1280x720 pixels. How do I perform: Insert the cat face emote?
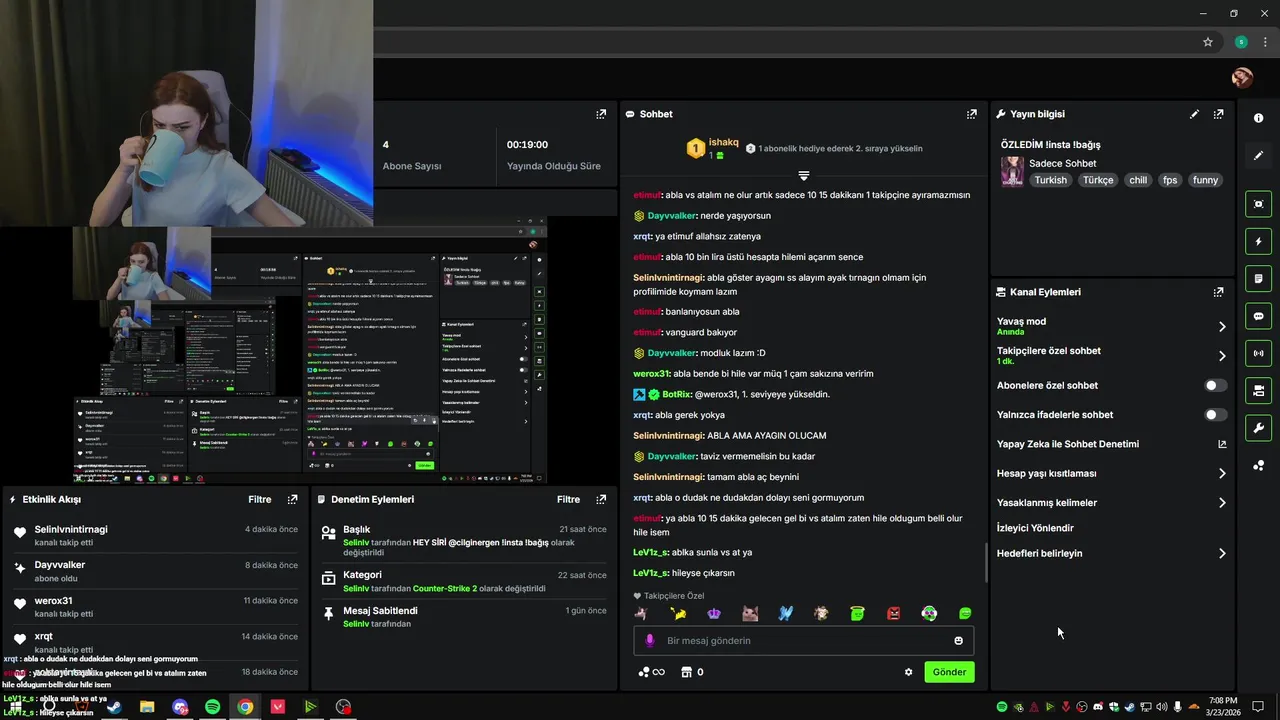point(749,613)
